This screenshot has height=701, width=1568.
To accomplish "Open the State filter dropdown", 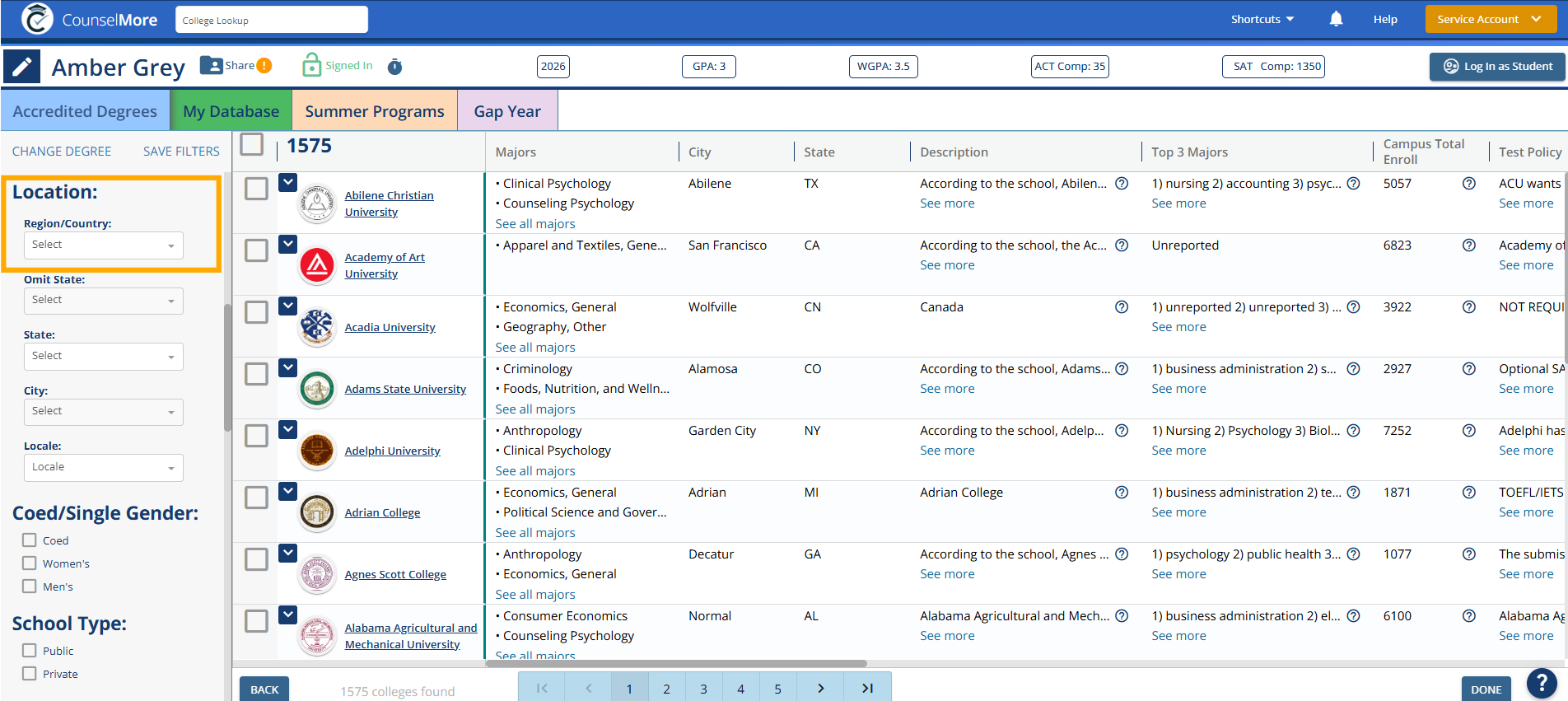I will tap(104, 357).
